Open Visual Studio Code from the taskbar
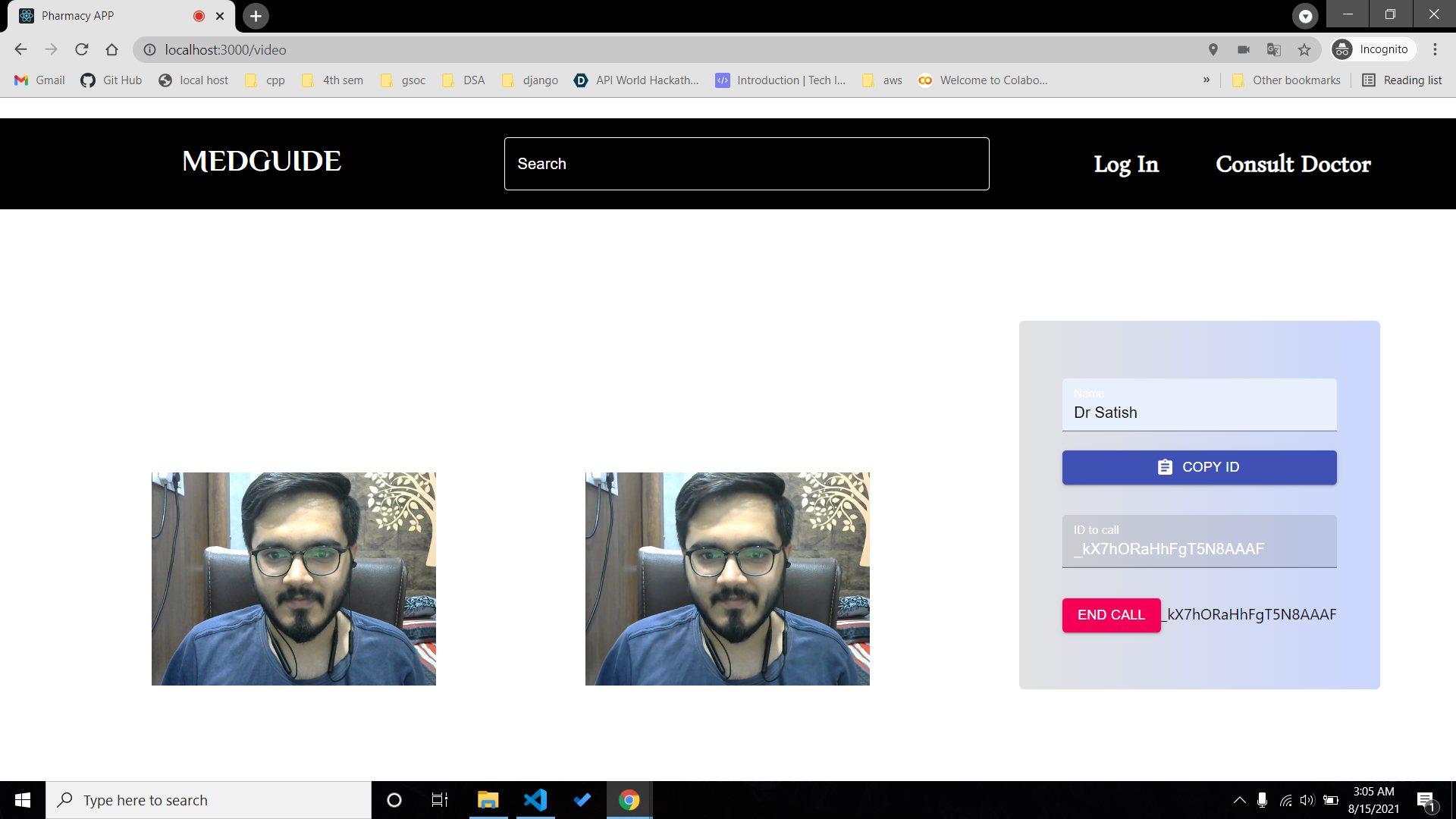1456x819 pixels. click(x=535, y=800)
